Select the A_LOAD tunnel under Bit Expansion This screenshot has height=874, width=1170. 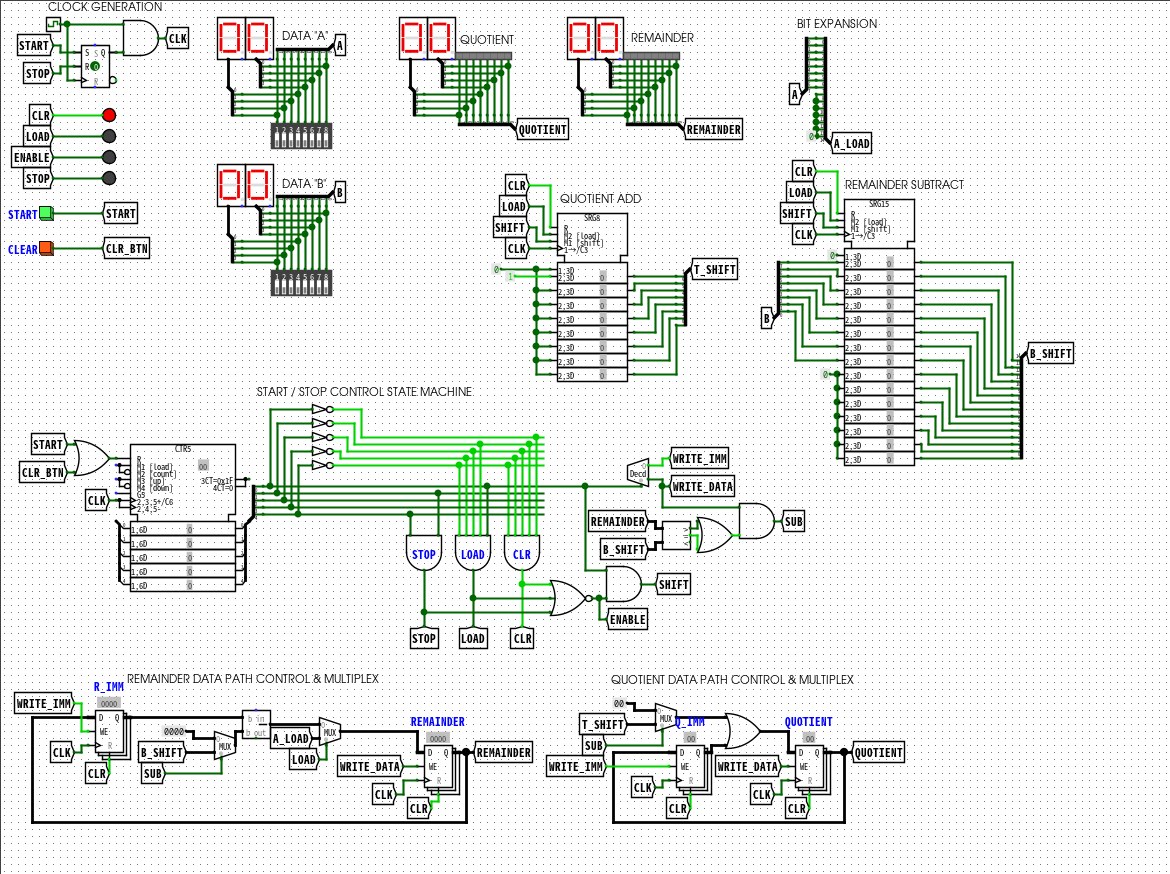click(851, 143)
